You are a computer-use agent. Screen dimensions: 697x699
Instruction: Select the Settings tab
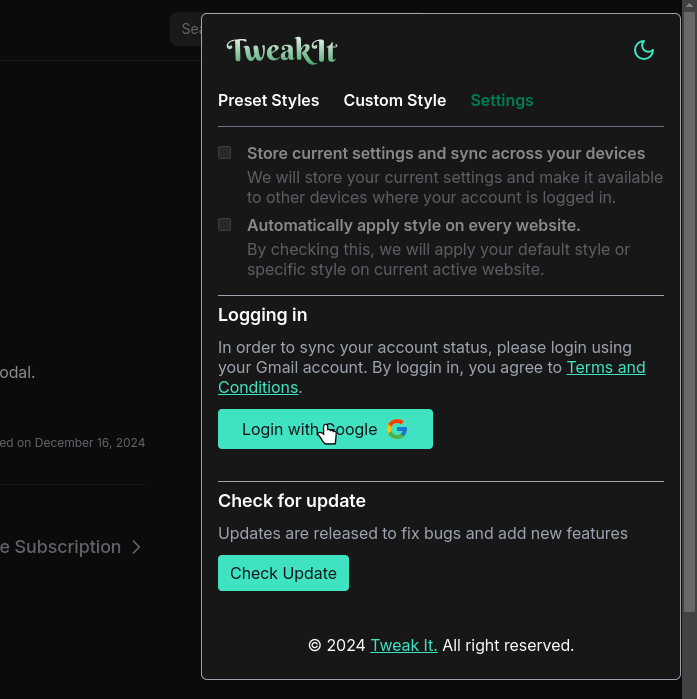[502, 100]
